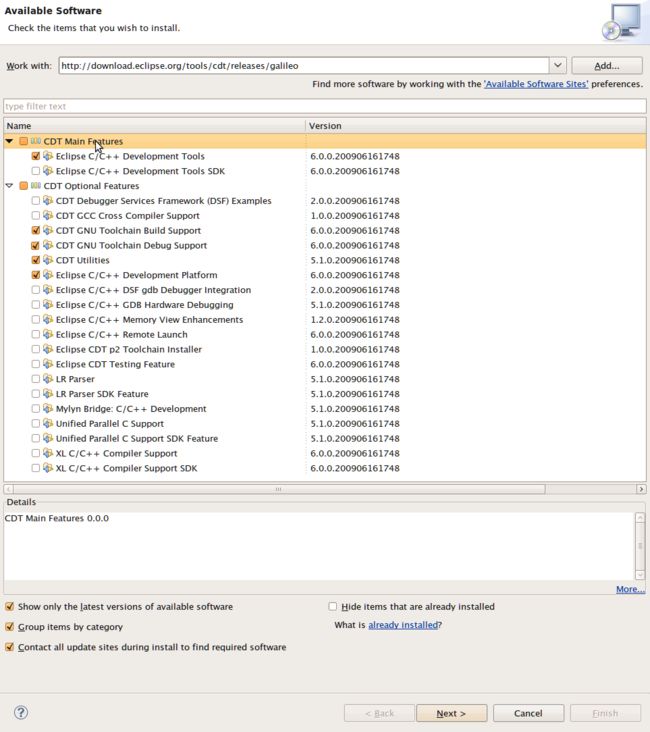Select the Eclipse CDT Testing Feature row

(325, 364)
